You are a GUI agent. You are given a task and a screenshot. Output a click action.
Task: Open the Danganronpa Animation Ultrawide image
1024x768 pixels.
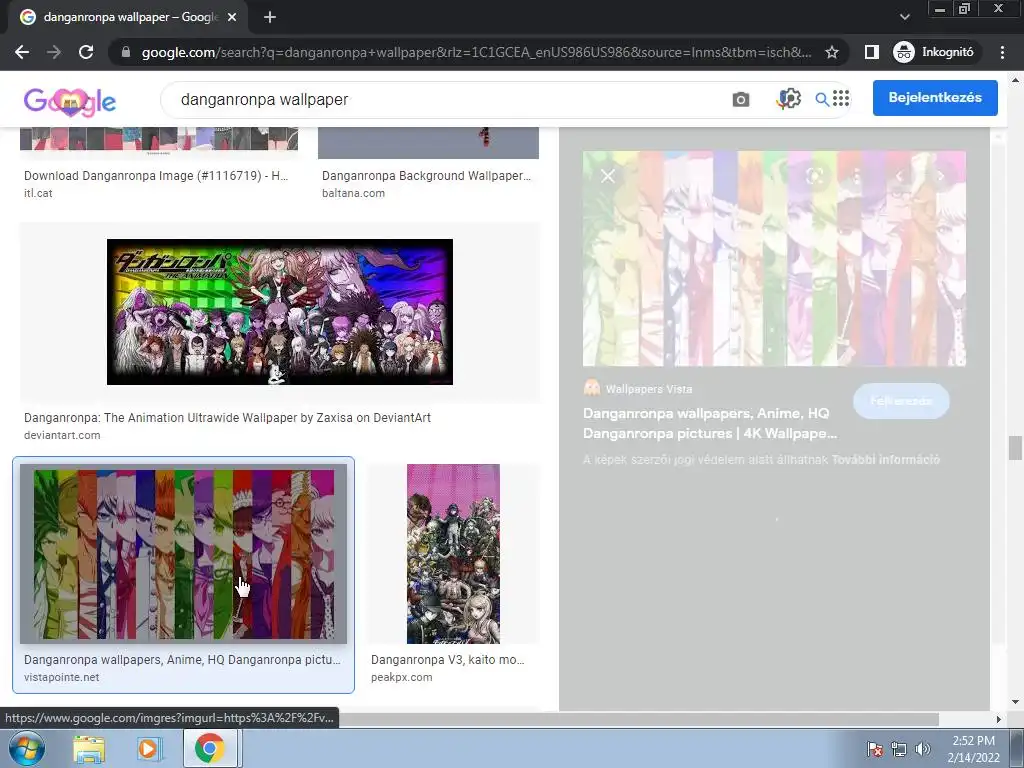(280, 312)
